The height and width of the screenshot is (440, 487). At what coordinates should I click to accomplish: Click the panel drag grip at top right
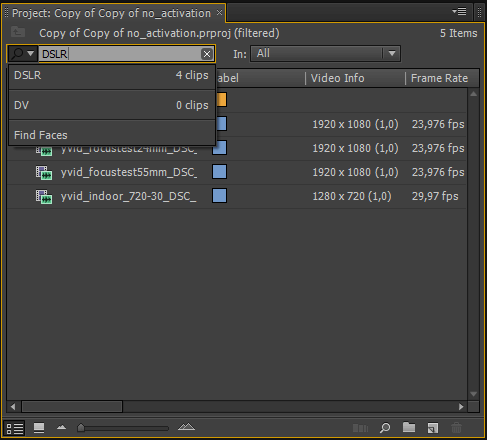point(479,12)
